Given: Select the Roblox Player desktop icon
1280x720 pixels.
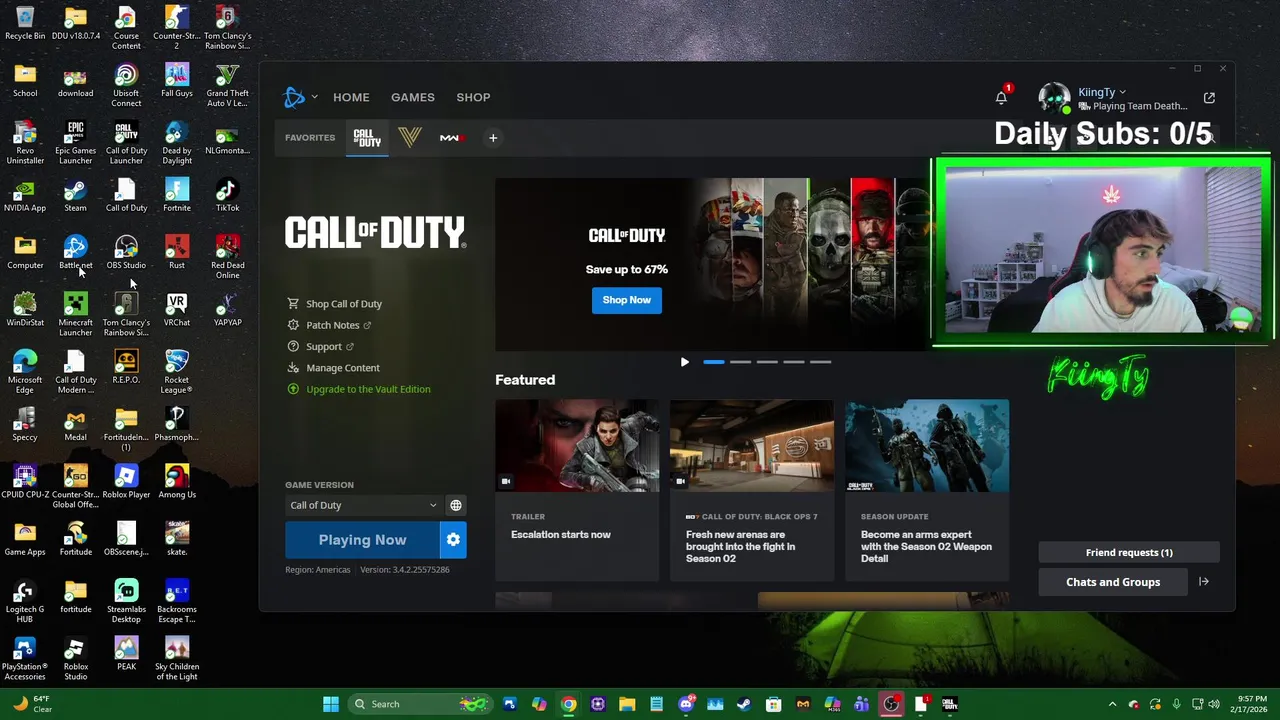Looking at the screenshot, I should coord(126,481).
